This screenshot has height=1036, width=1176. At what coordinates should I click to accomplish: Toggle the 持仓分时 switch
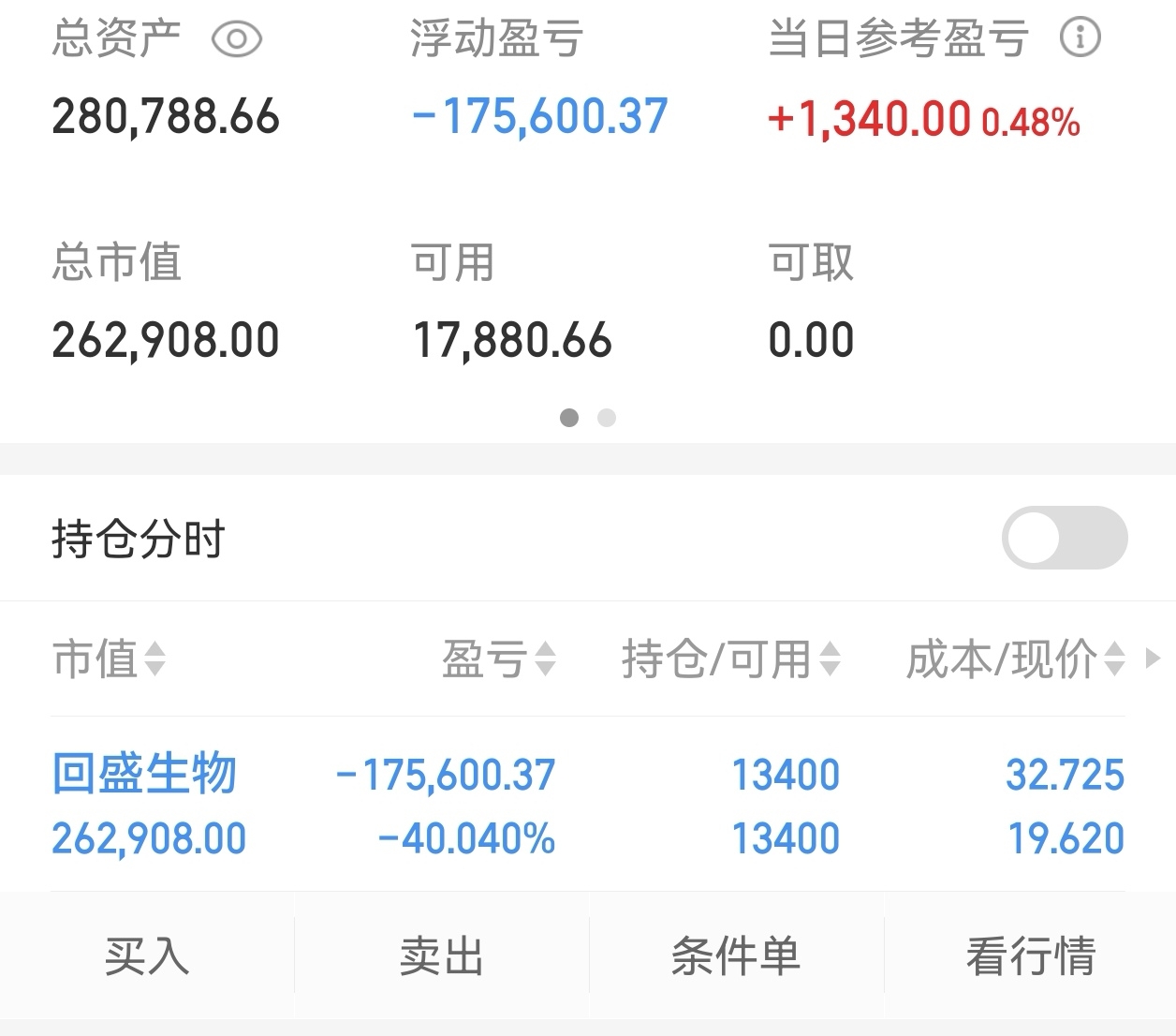pyautogui.click(x=1065, y=538)
